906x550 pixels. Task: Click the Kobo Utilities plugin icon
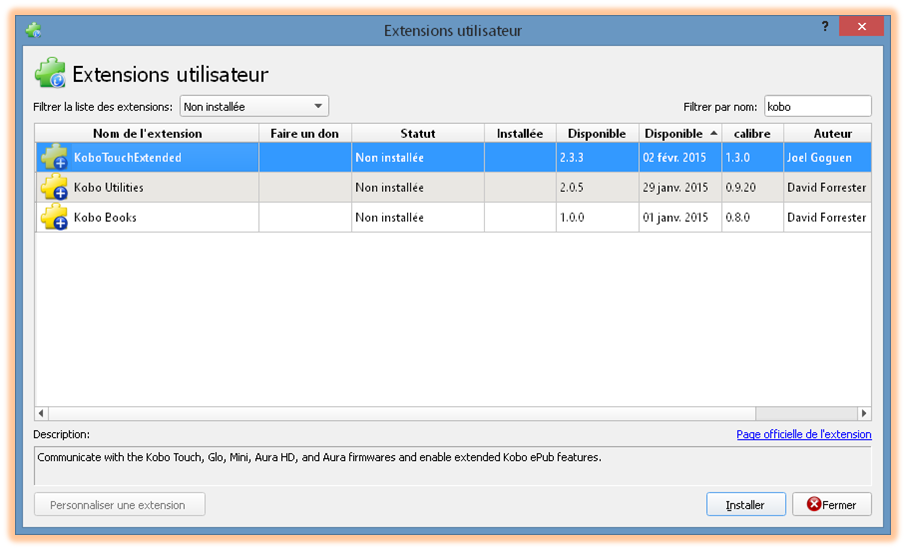pyautogui.click(x=54, y=187)
